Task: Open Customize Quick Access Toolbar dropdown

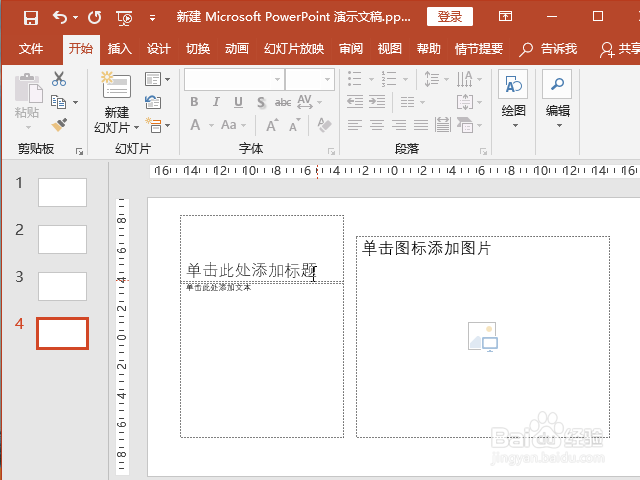Action: (x=152, y=18)
